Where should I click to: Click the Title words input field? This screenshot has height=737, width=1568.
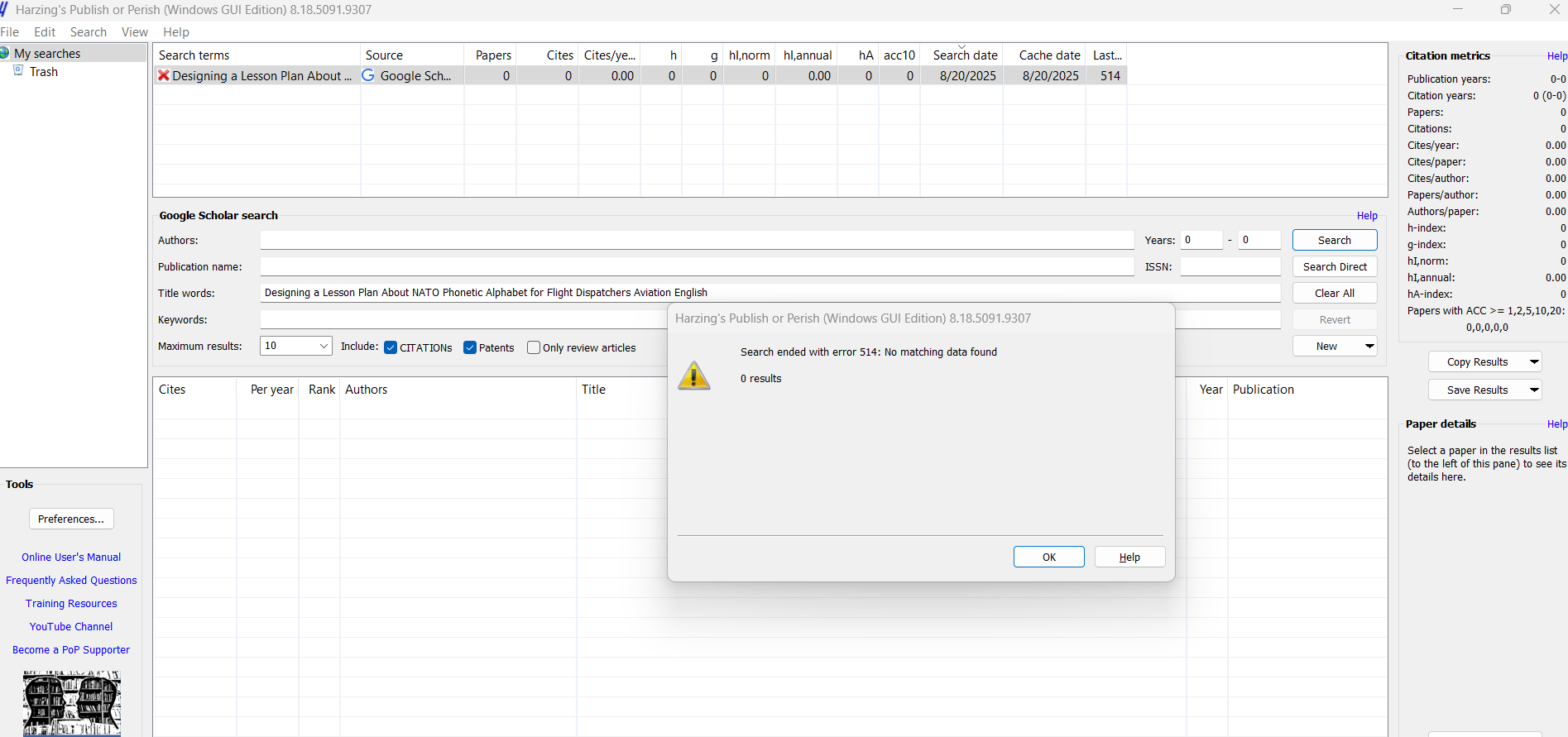point(770,293)
